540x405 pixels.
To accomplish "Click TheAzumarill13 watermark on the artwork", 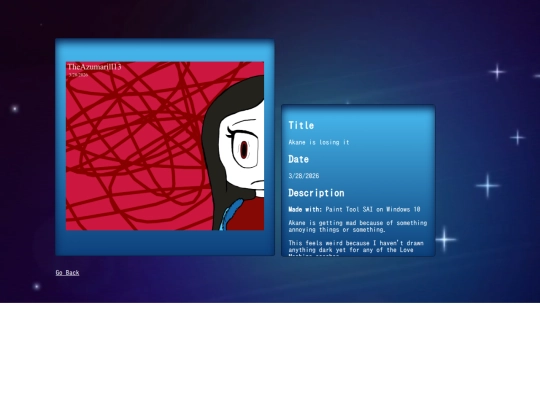I will 94,67.
